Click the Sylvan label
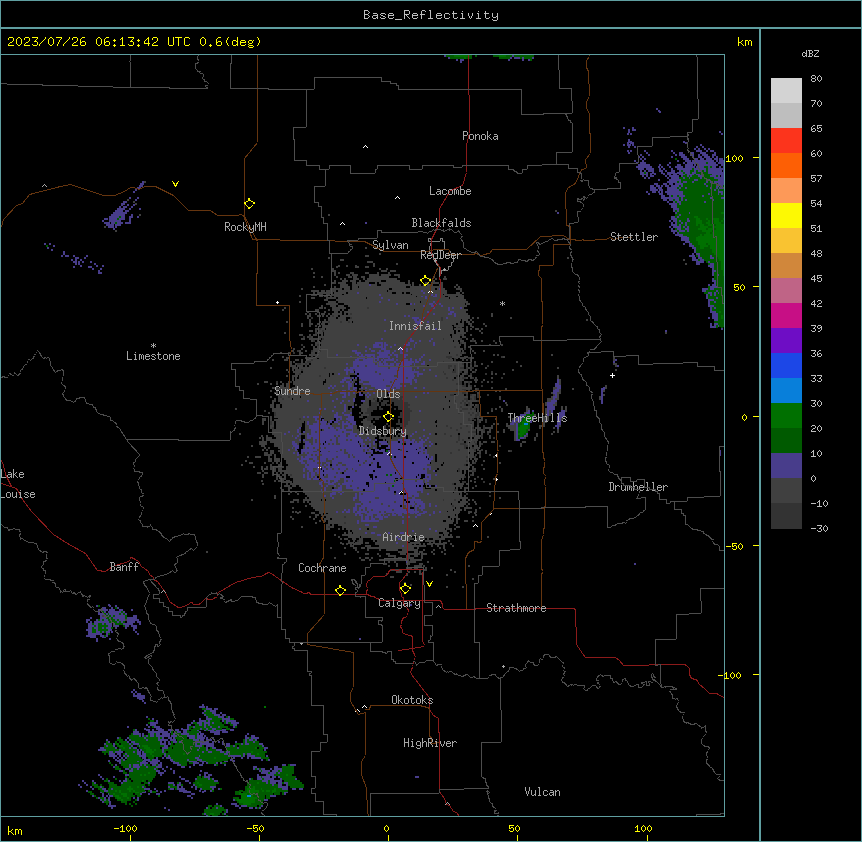Image resolution: width=862 pixels, height=842 pixels. click(x=390, y=245)
